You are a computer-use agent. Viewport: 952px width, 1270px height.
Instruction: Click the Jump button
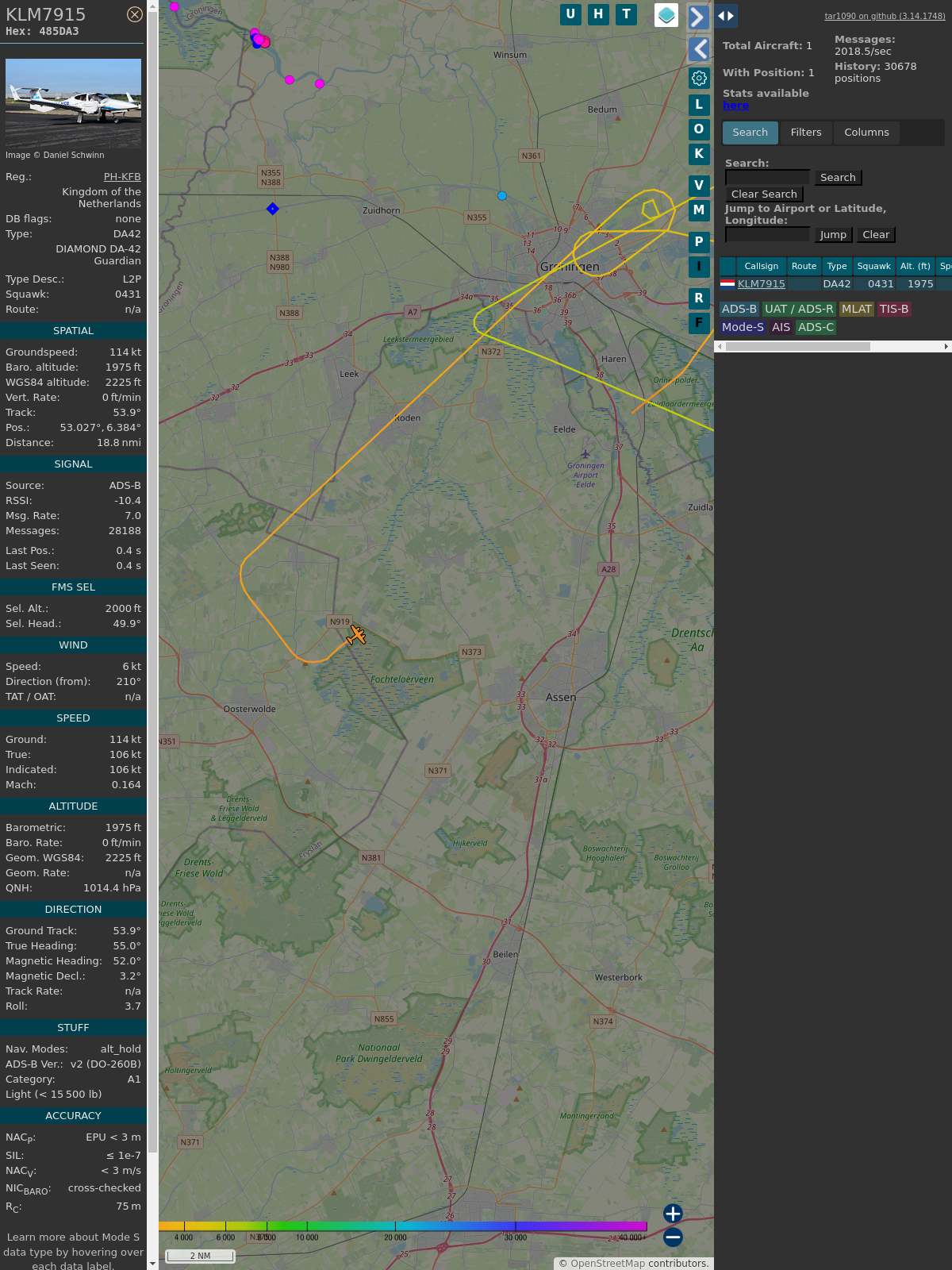[833, 234]
